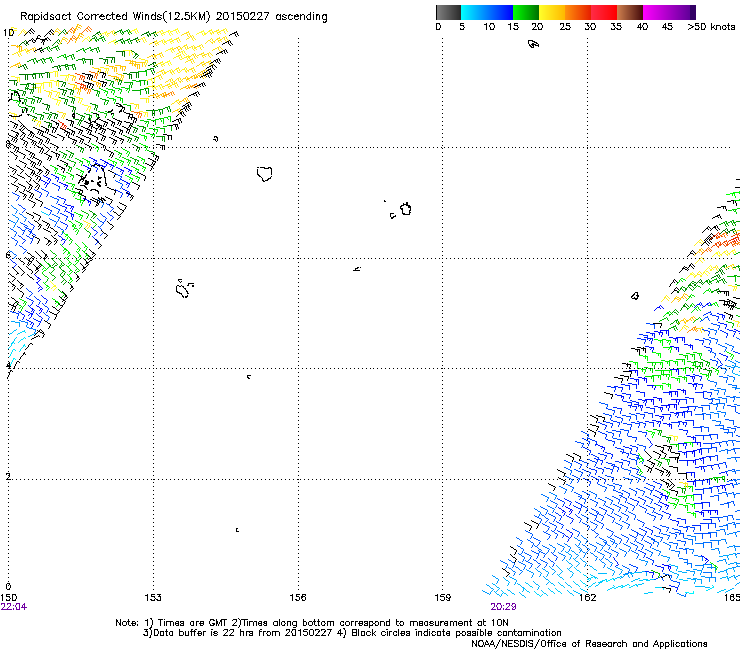Click the 162 longitude axis label
This screenshot has width=740, height=650.
pyautogui.click(x=588, y=598)
